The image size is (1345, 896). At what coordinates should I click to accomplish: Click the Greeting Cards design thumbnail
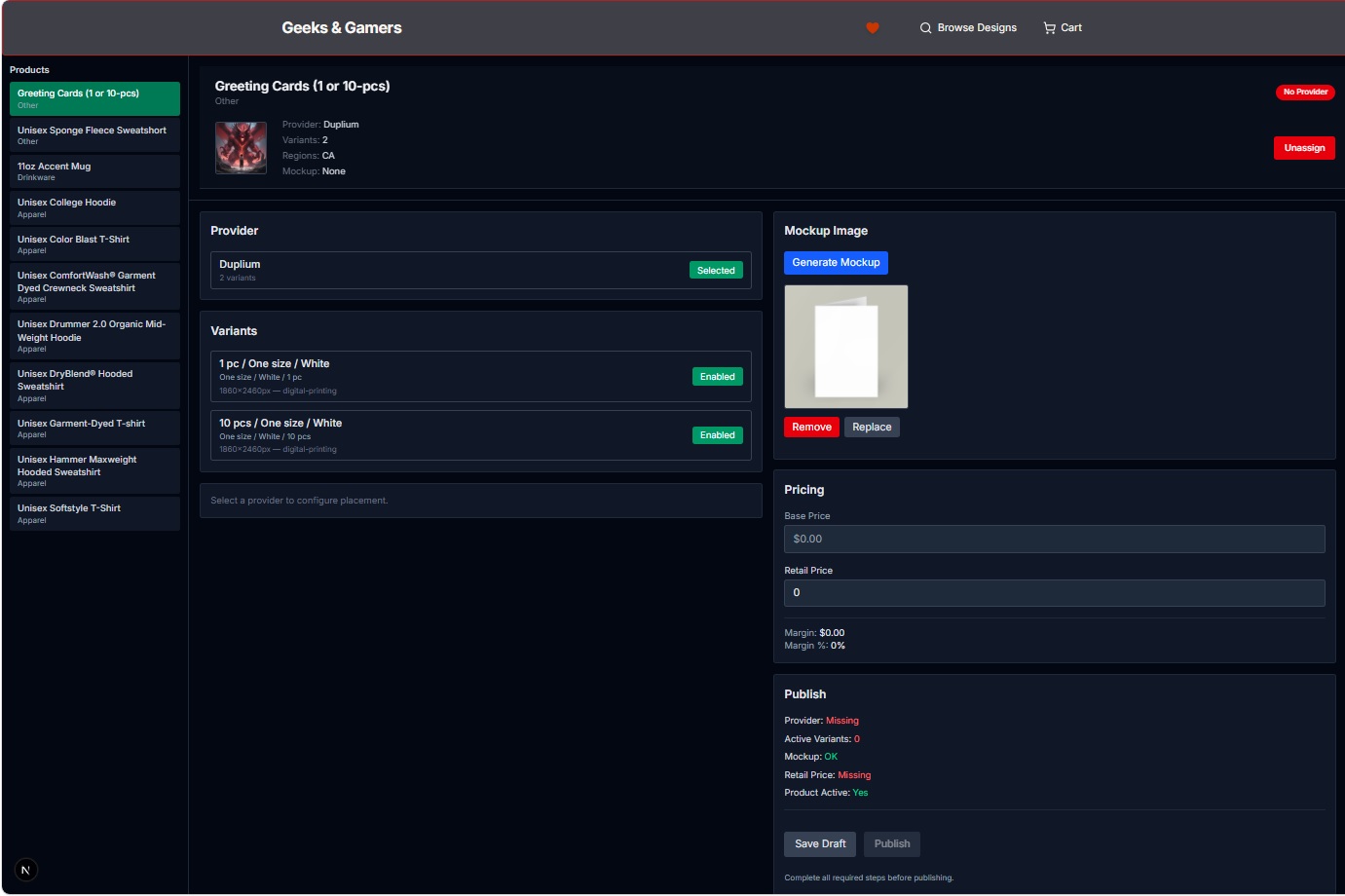241,148
